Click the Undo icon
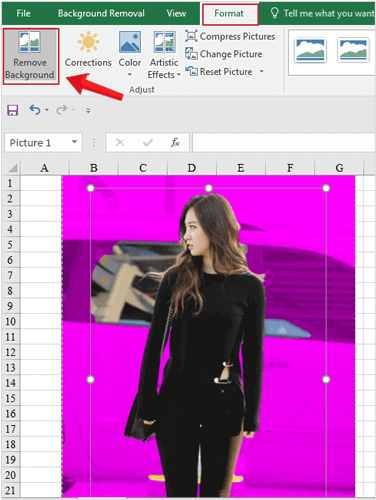 (x=35, y=109)
